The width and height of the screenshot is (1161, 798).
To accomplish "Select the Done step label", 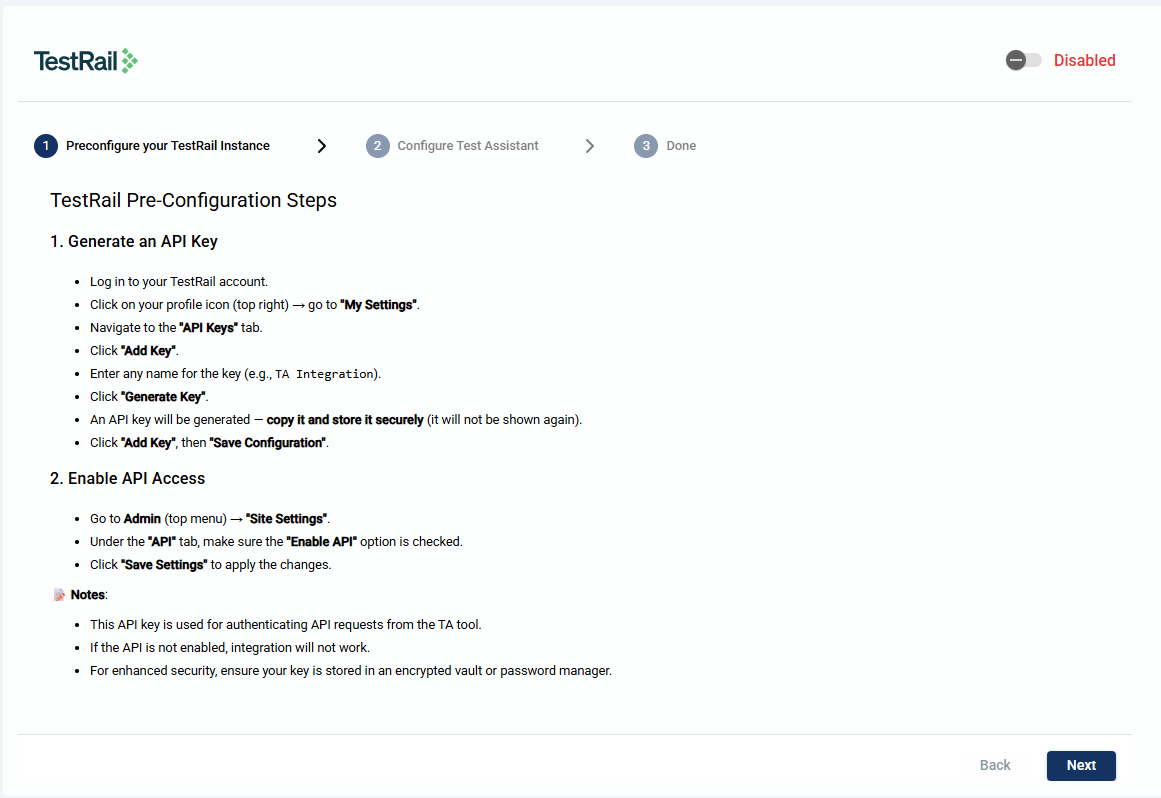I will click(681, 146).
